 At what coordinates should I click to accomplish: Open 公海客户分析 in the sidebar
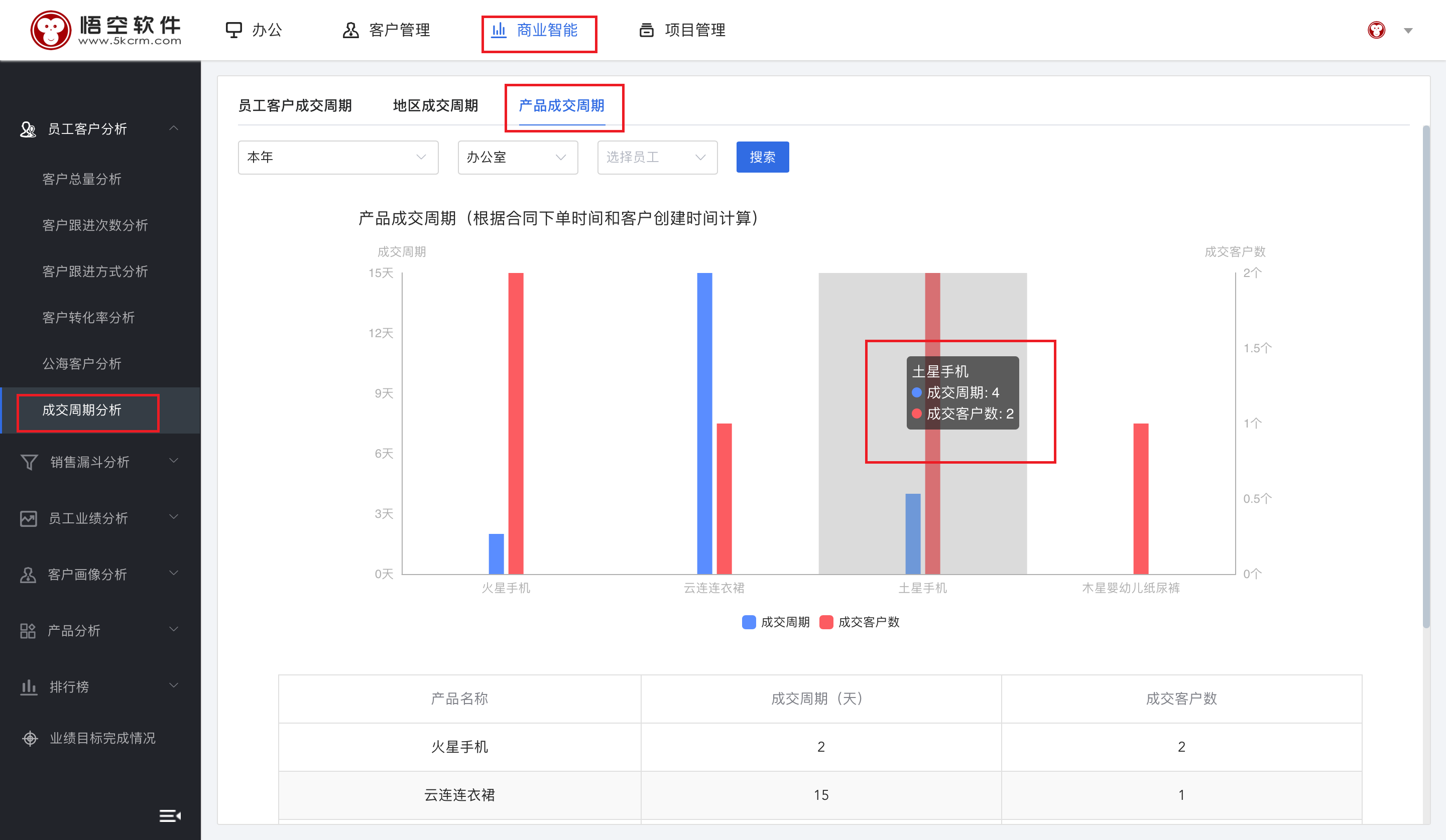point(81,363)
